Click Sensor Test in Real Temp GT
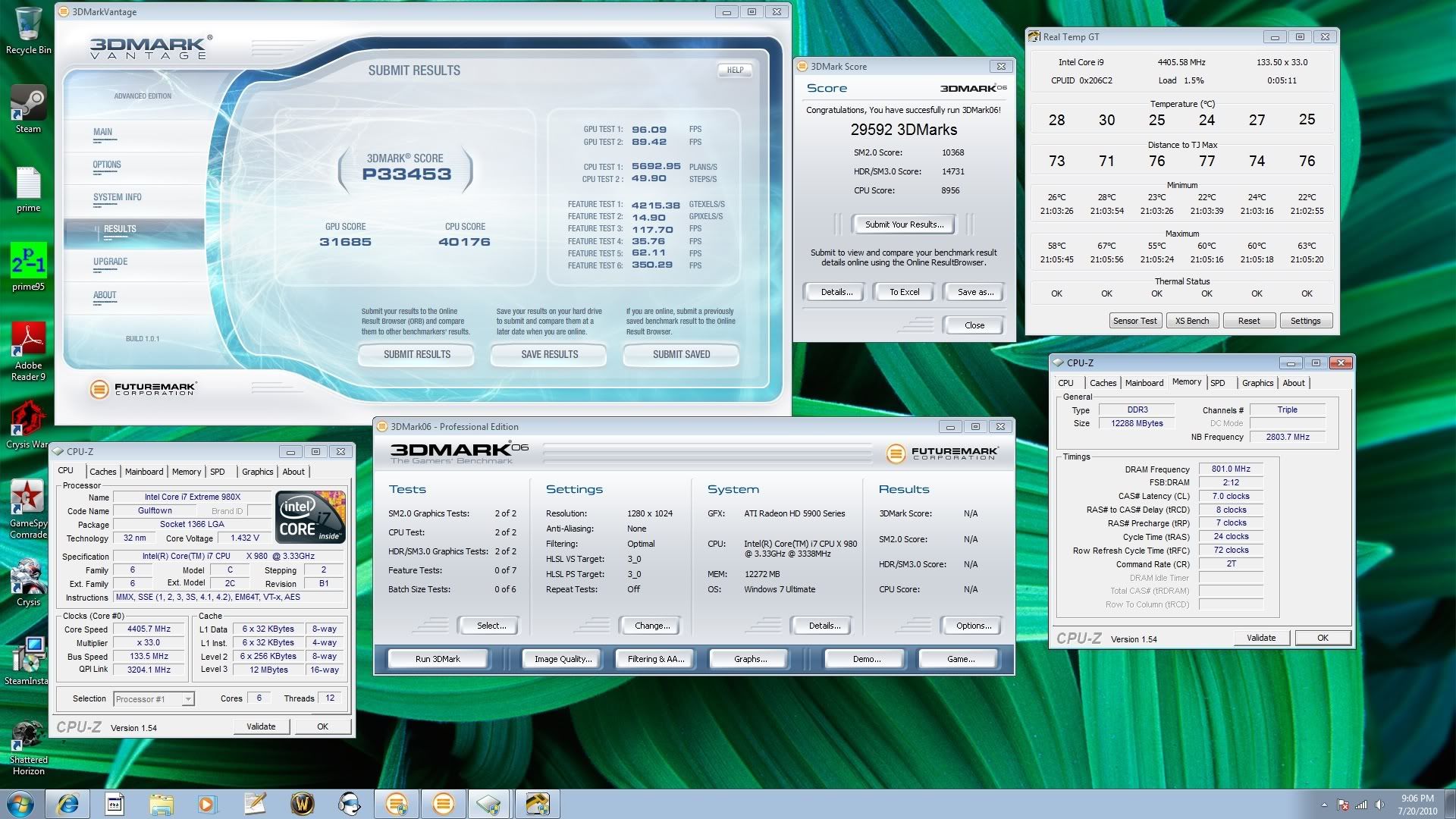The width and height of the screenshot is (1456, 819). (x=1134, y=321)
